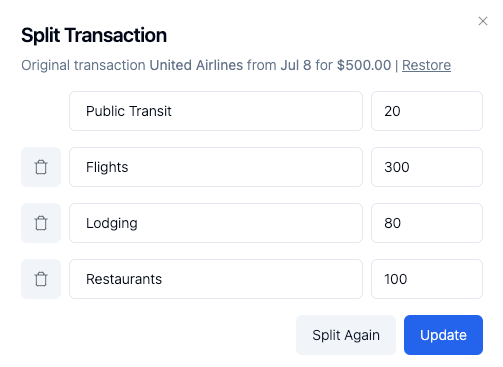Image resolution: width=503 pixels, height=367 pixels.
Task: Click the 300 amount input
Action: [427, 167]
